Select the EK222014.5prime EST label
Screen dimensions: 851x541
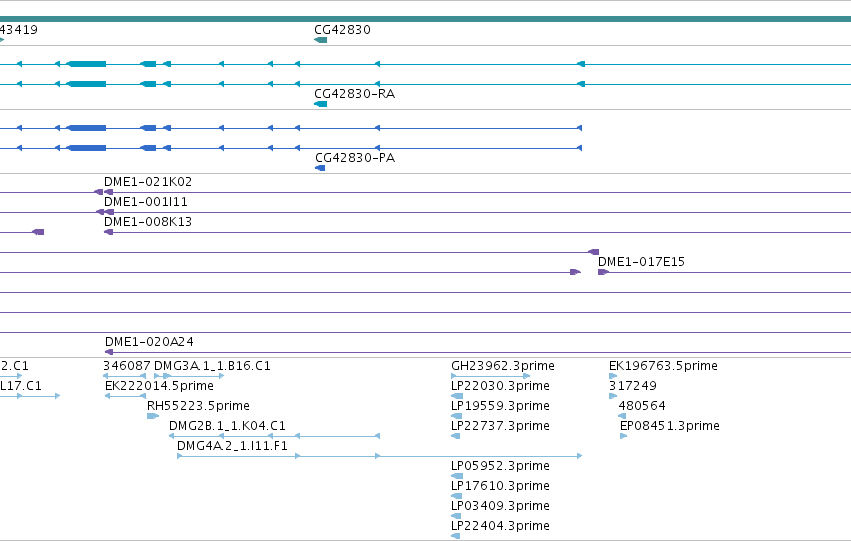[159, 386]
